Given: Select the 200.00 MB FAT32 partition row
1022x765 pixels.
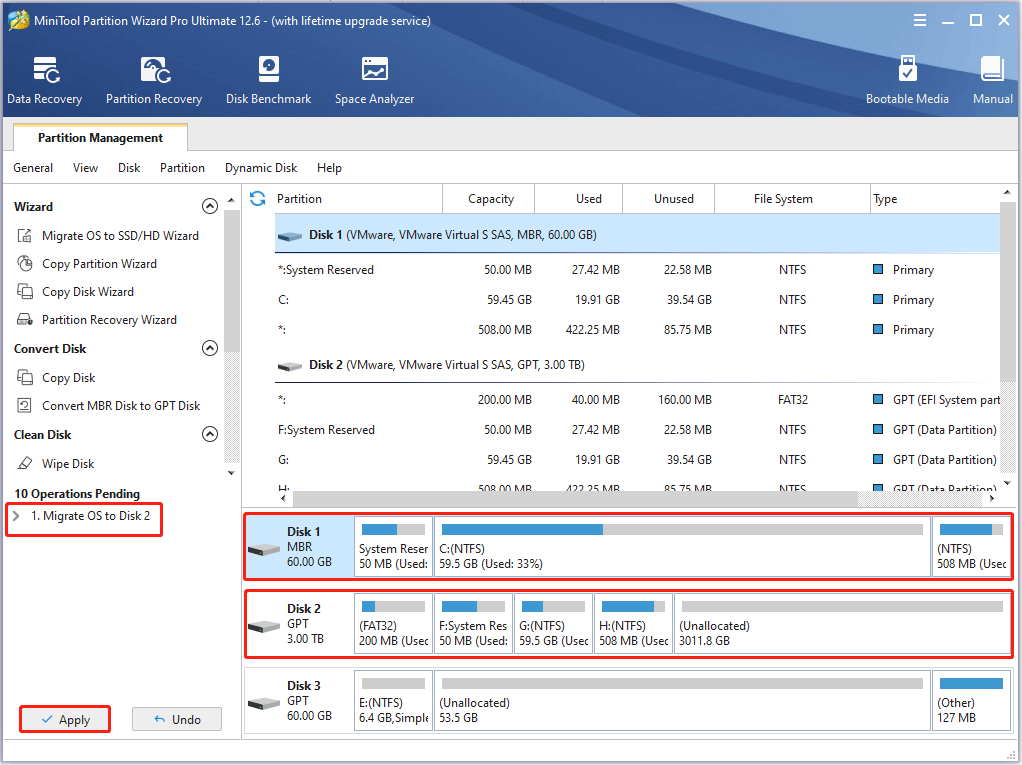Looking at the screenshot, I should (637, 400).
